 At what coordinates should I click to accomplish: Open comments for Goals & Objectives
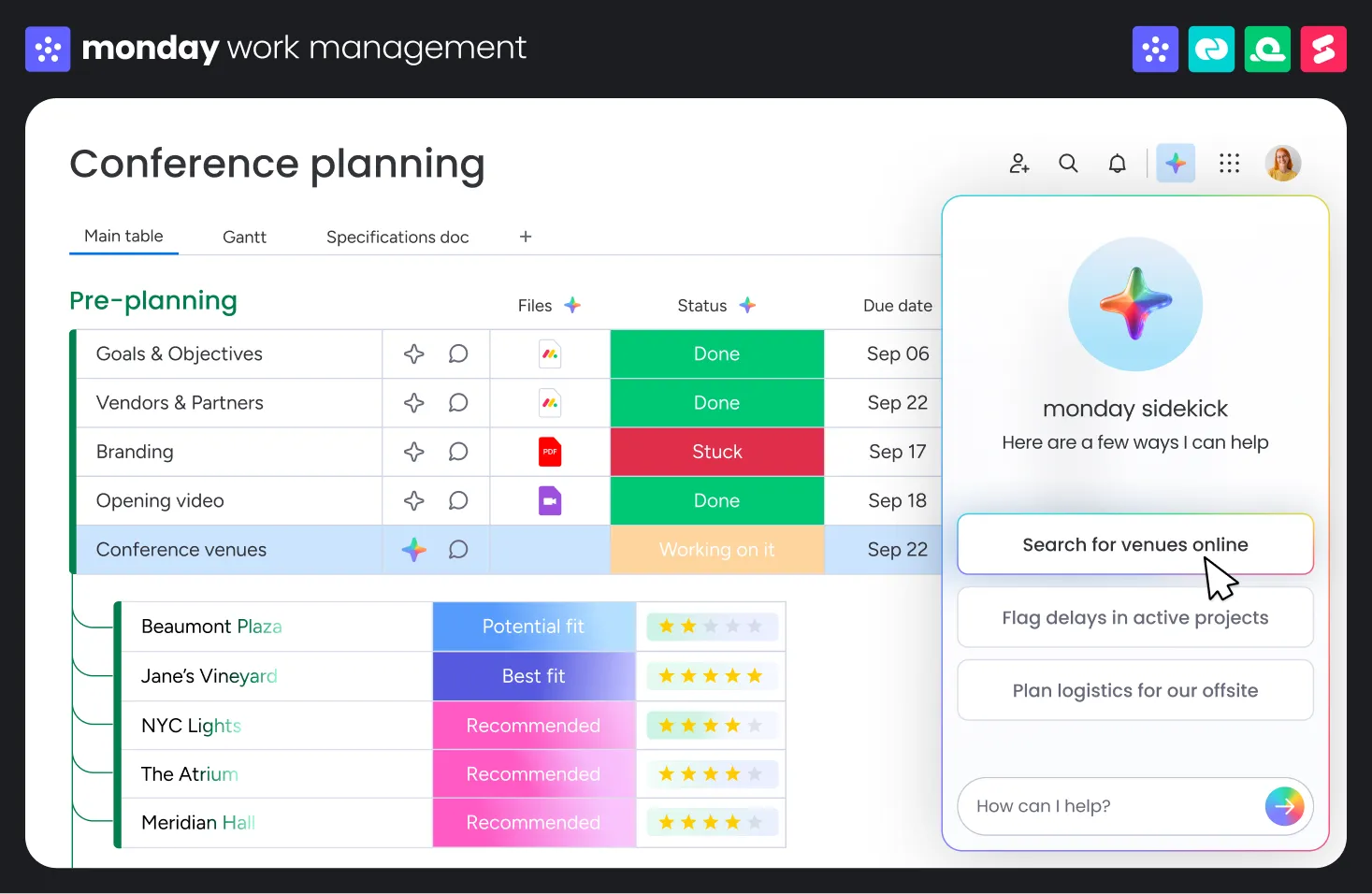458,353
